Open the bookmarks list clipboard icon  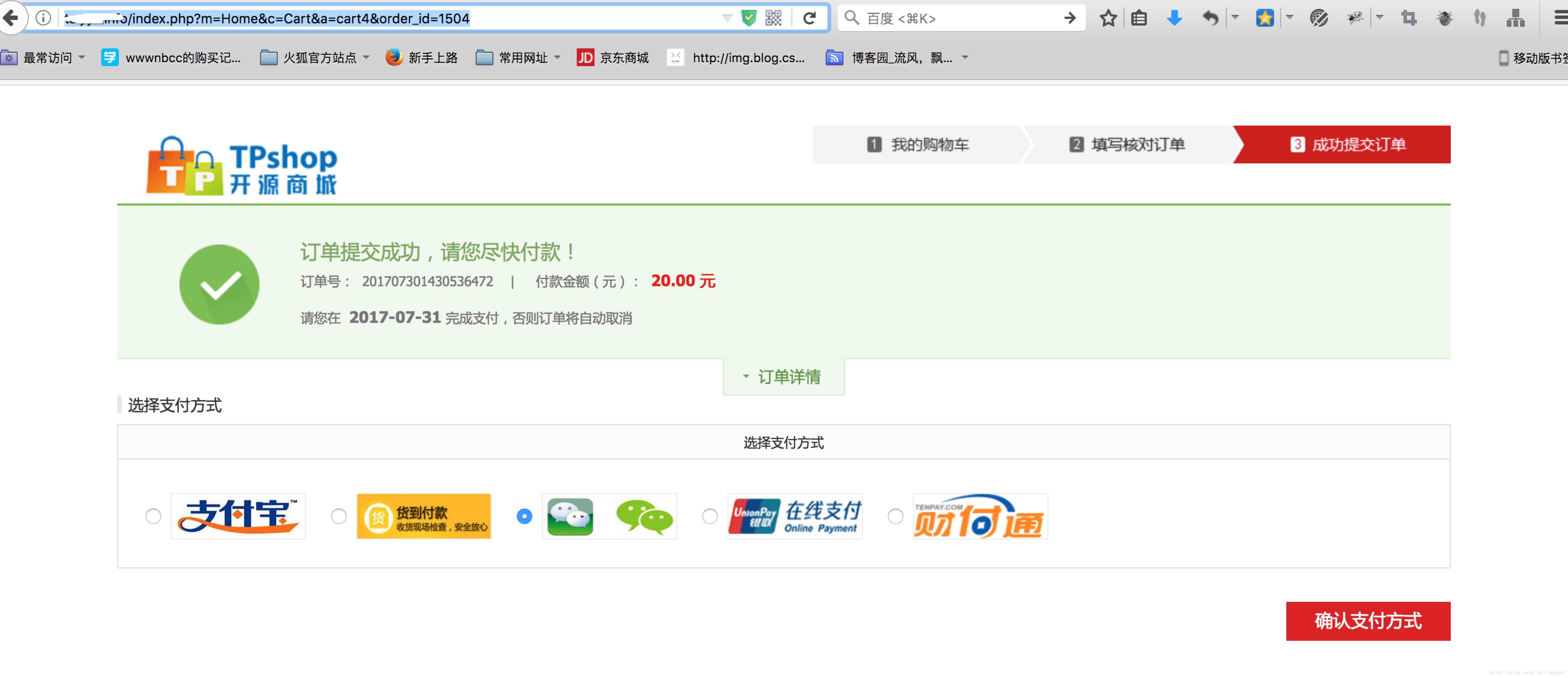pos(1139,18)
